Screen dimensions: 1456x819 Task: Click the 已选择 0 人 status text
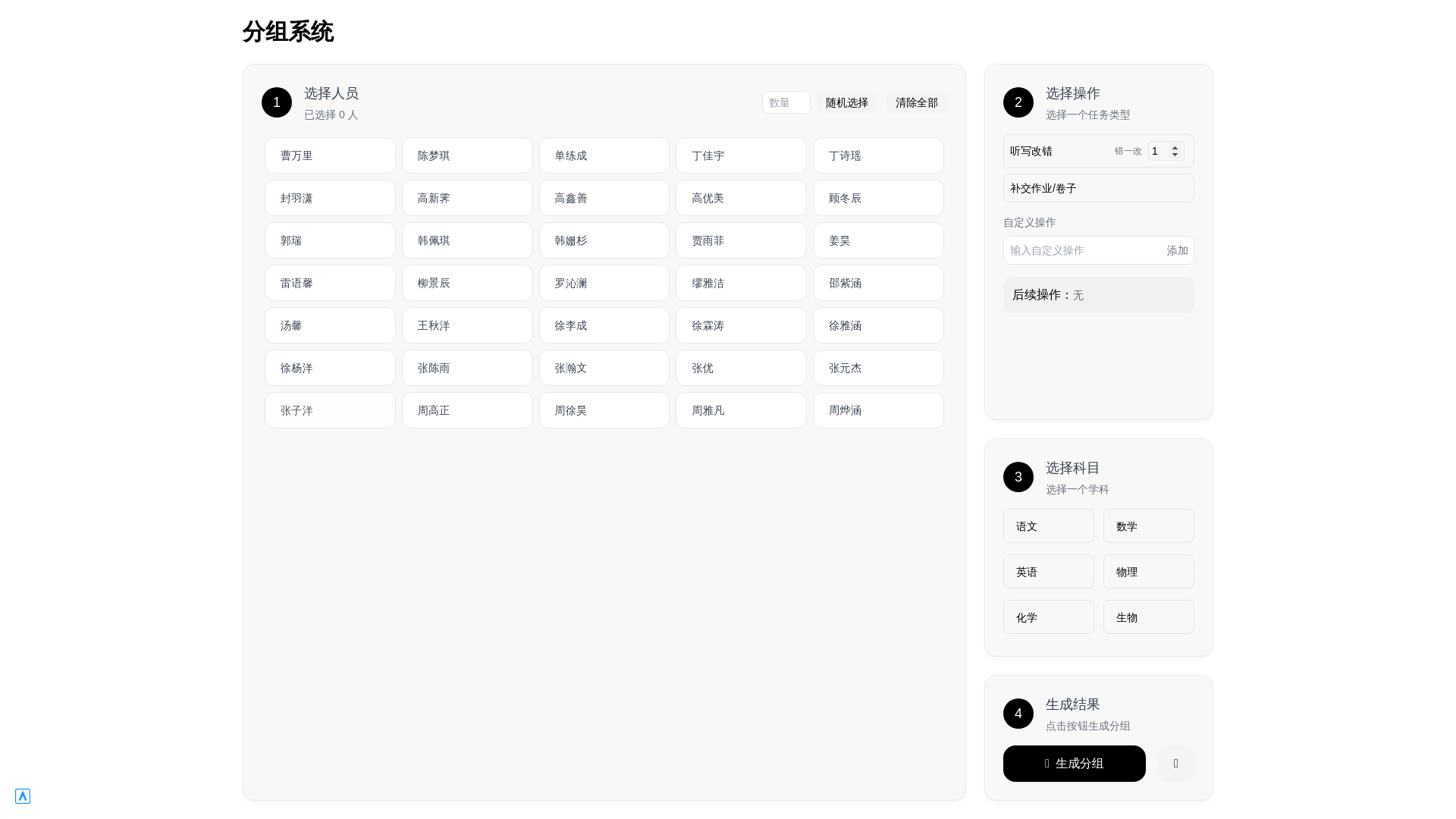click(331, 115)
